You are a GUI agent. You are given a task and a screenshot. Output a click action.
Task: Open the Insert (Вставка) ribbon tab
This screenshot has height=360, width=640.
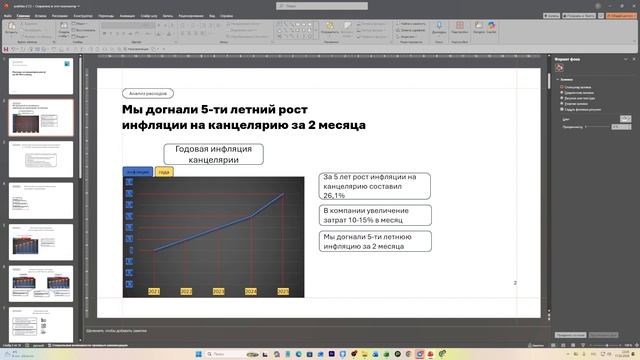(x=40, y=16)
